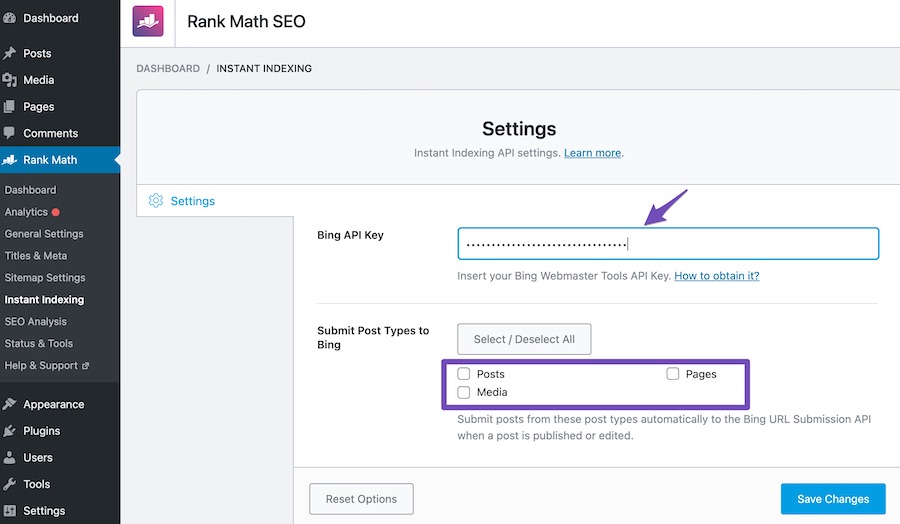Click the Rank Math sidebar icon
Image resolution: width=900 pixels, height=524 pixels.
pyautogui.click(x=9, y=160)
